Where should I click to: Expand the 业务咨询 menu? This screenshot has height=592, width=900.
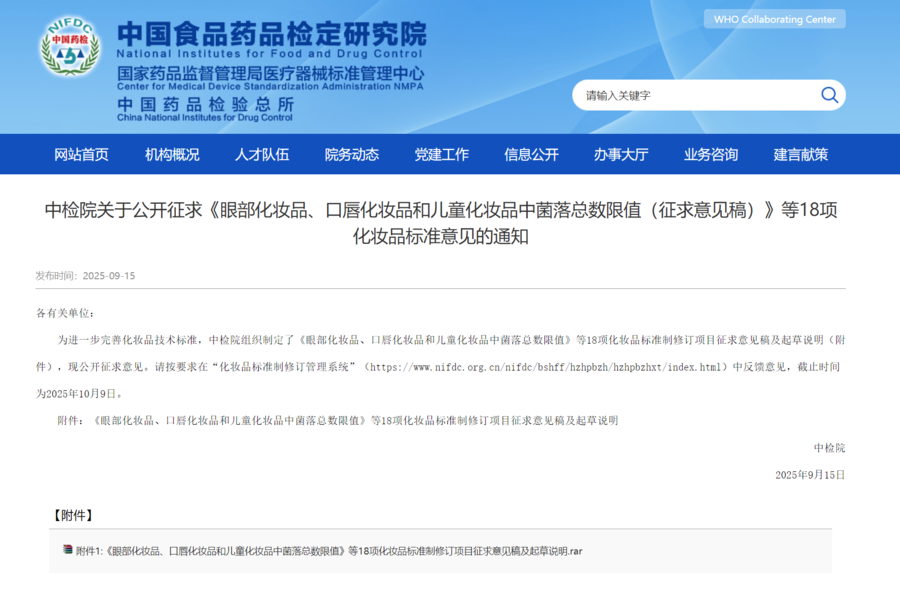[x=711, y=154]
